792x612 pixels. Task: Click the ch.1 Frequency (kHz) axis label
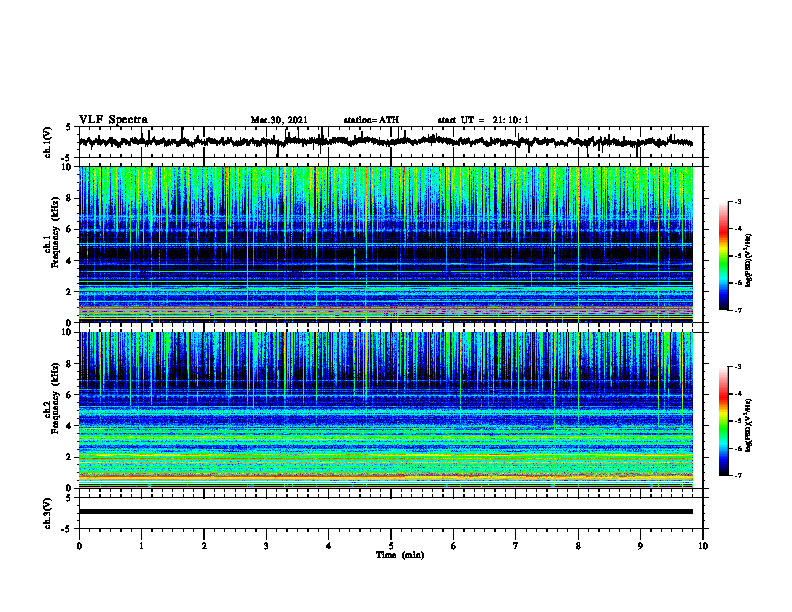[x=51, y=232]
